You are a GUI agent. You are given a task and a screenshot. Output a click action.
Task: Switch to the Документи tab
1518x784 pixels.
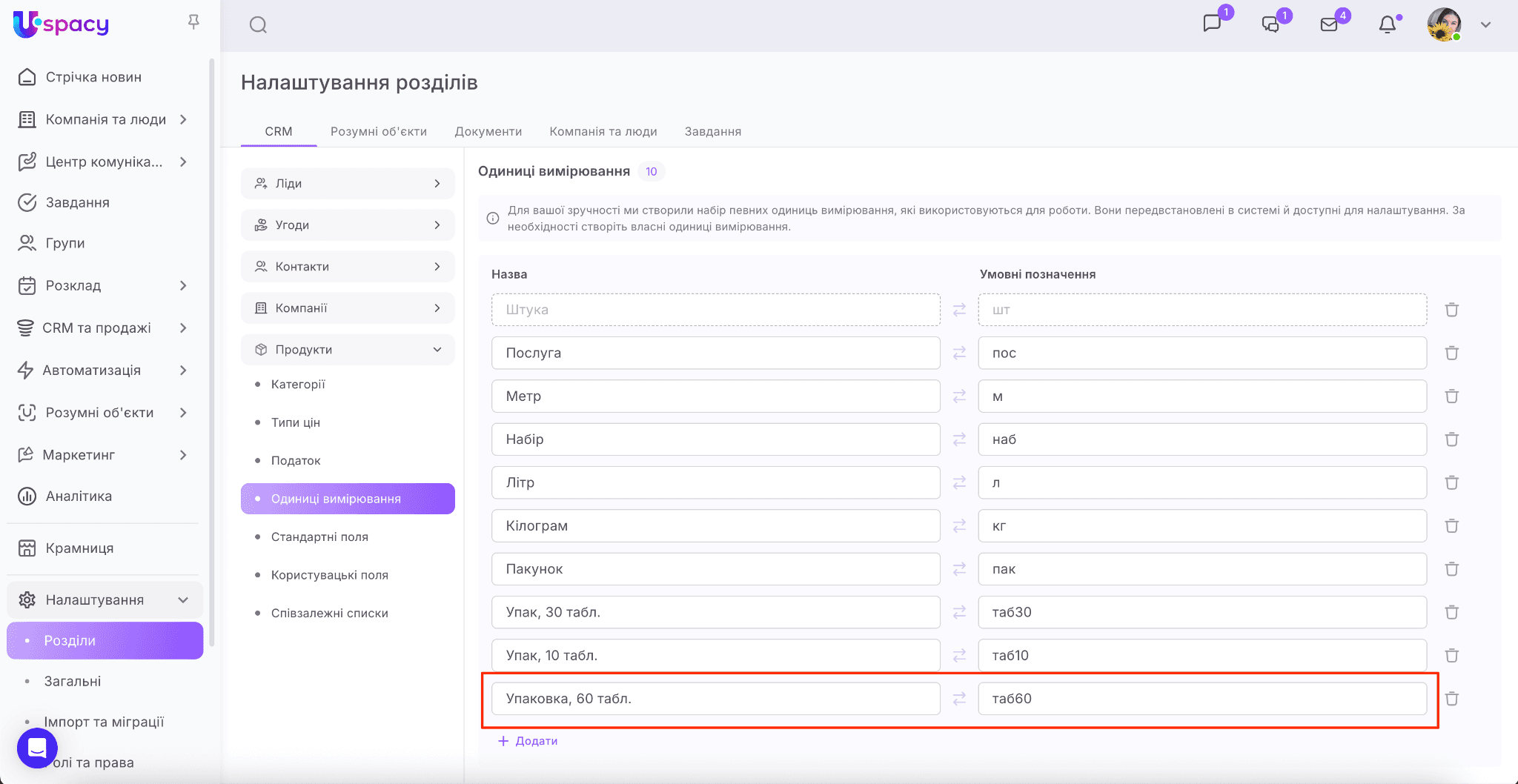pos(488,131)
